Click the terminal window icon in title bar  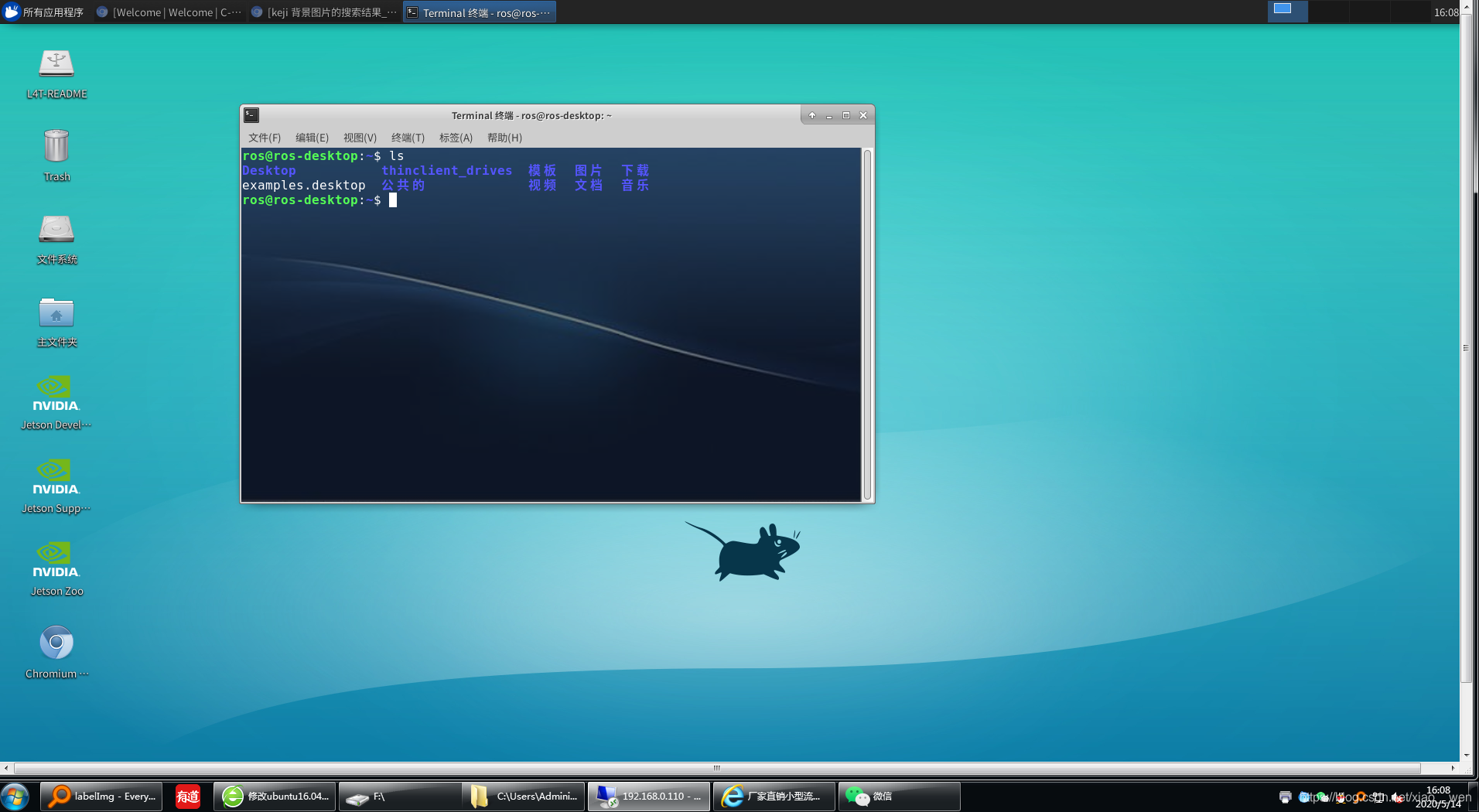(x=251, y=115)
